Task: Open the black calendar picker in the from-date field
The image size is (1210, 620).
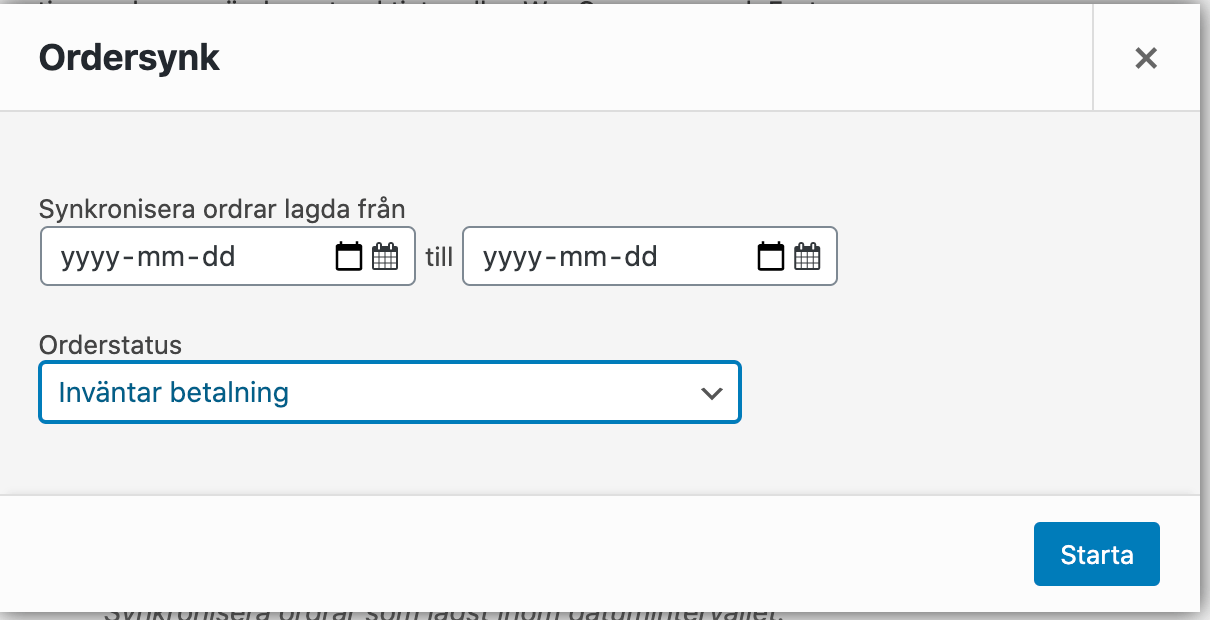Action: (348, 257)
